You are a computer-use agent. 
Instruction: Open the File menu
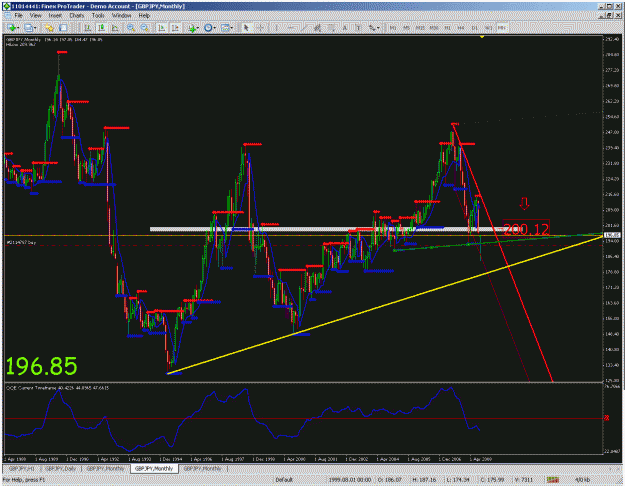(x=19, y=16)
